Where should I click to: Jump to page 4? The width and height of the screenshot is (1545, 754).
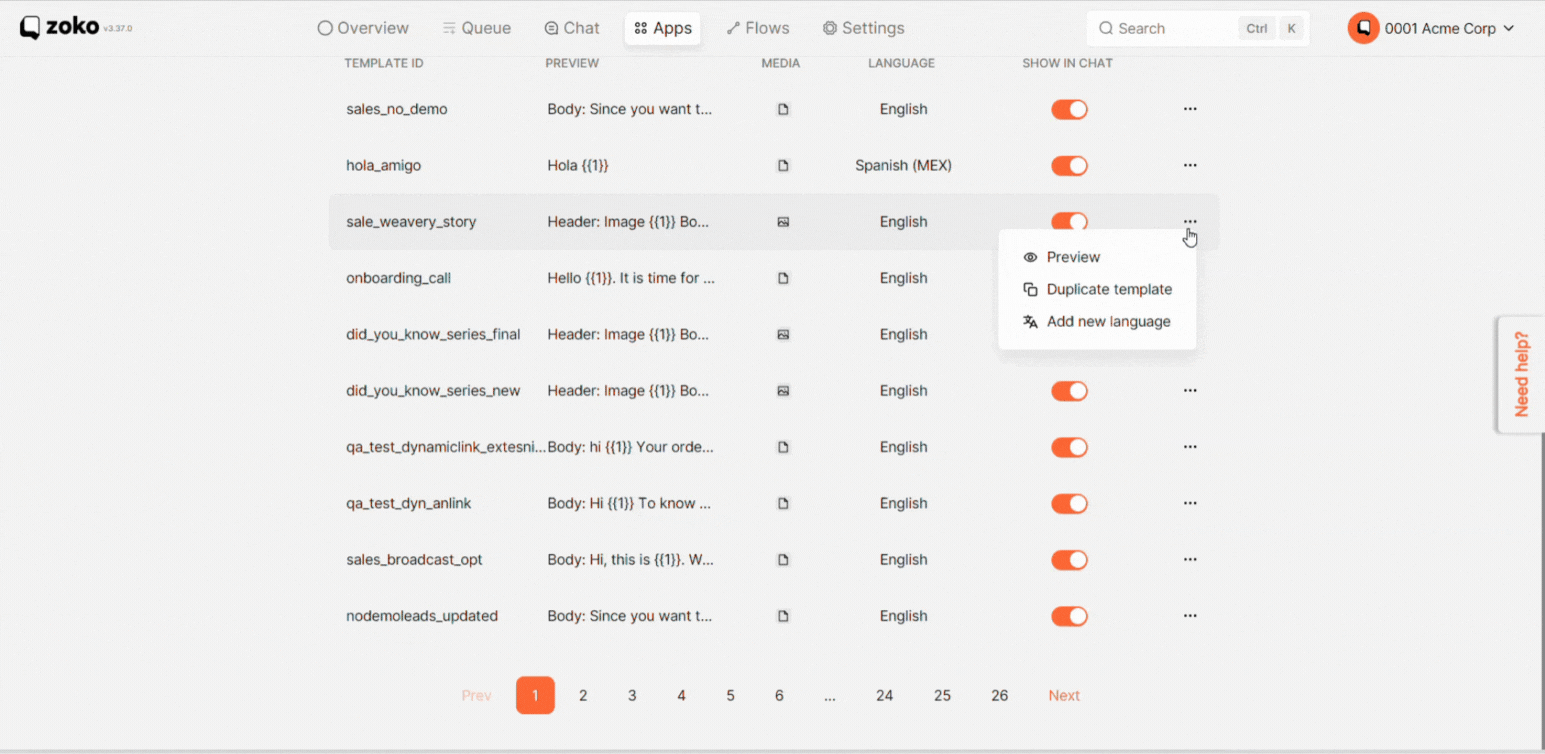[681, 695]
